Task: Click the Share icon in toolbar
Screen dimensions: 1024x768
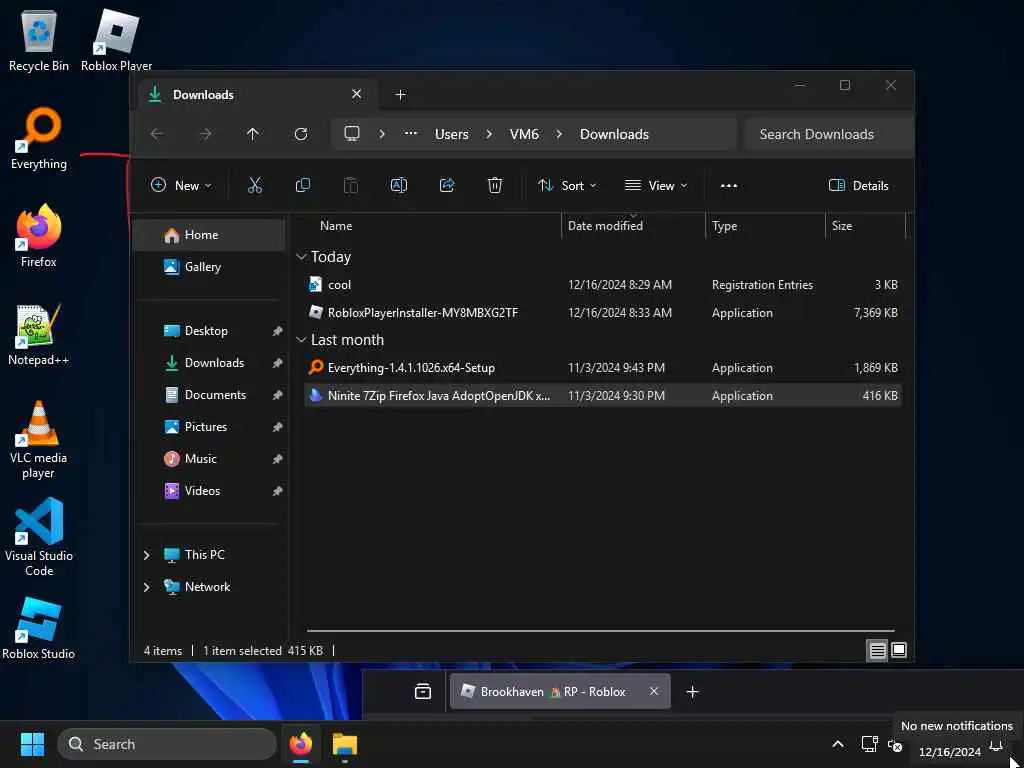Action: [447, 185]
